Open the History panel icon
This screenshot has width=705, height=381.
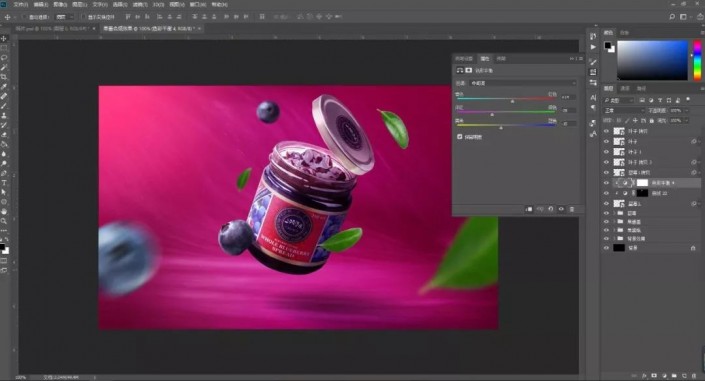[x=593, y=36]
